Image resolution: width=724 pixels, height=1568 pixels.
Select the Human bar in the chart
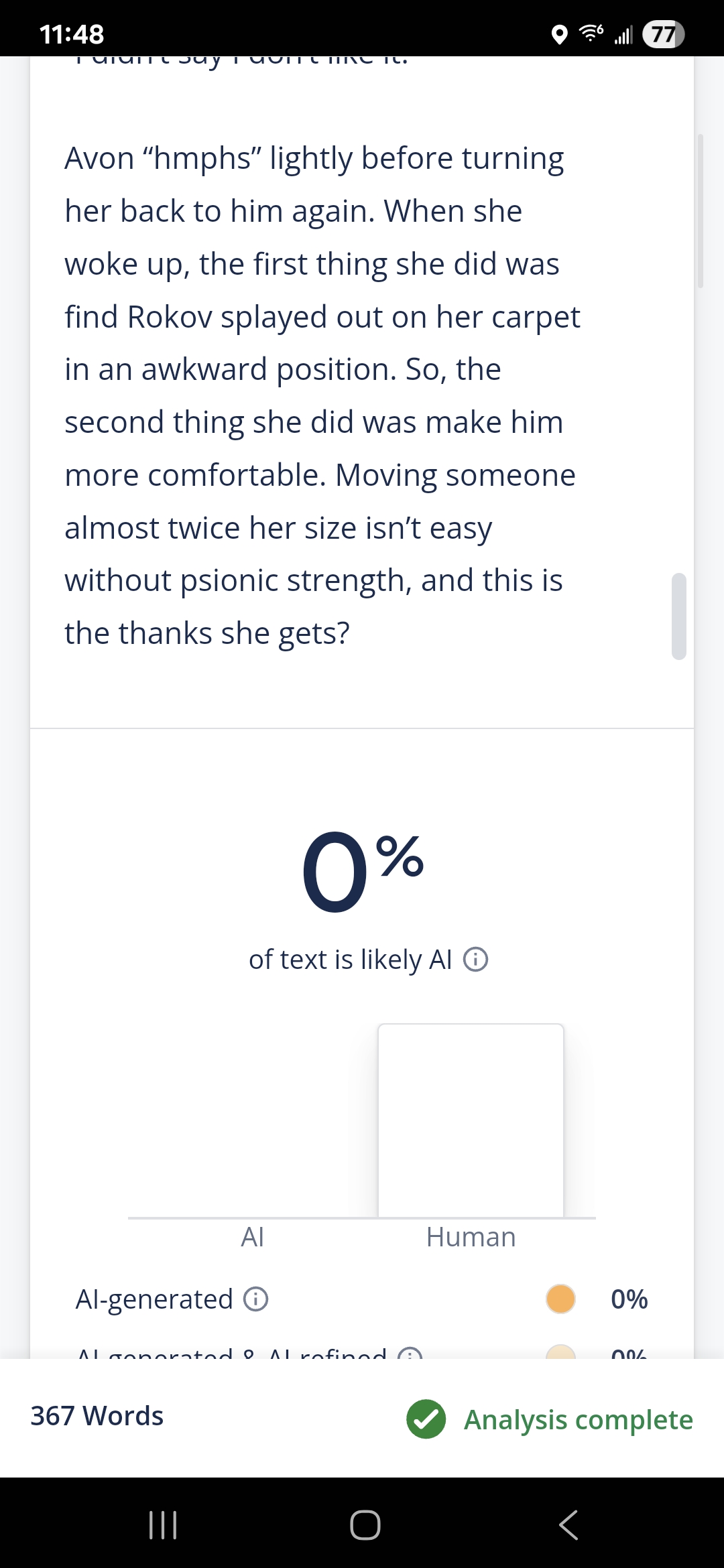coord(471,1120)
